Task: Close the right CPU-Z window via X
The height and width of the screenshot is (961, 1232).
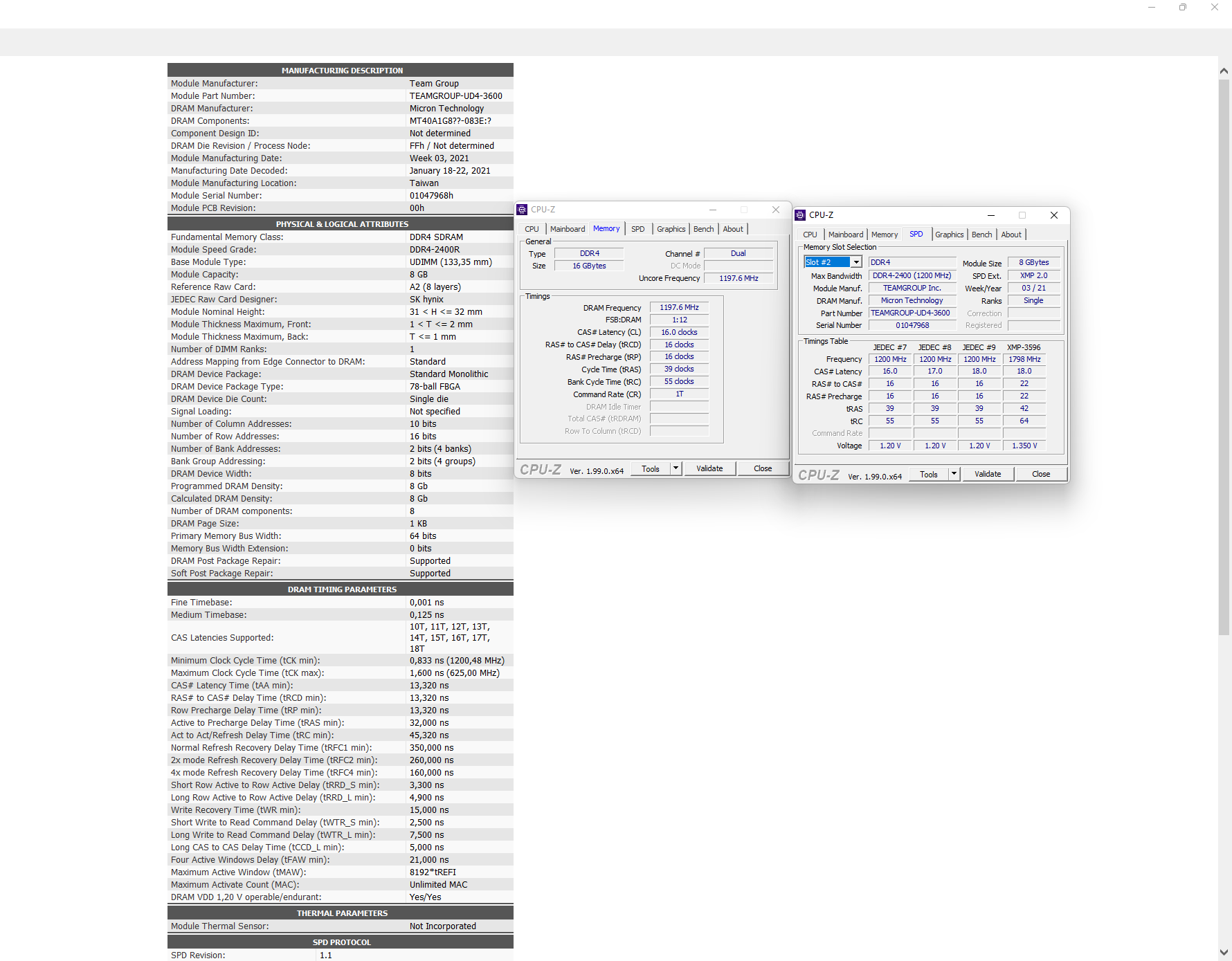Action: [x=1054, y=215]
